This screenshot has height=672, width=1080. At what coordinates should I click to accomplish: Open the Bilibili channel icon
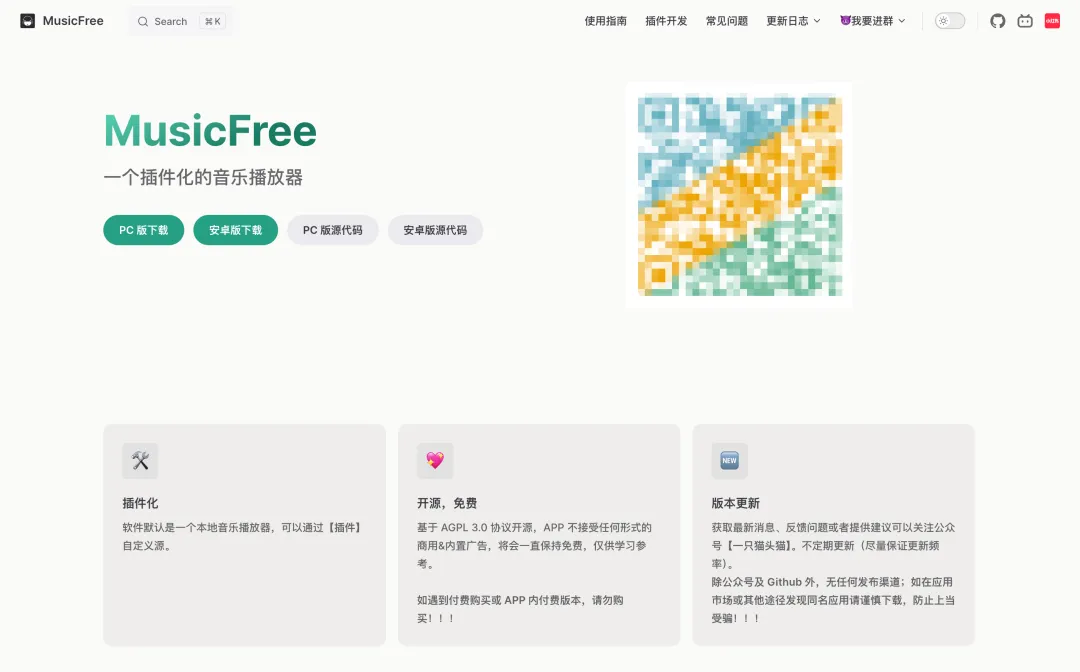click(x=1025, y=21)
